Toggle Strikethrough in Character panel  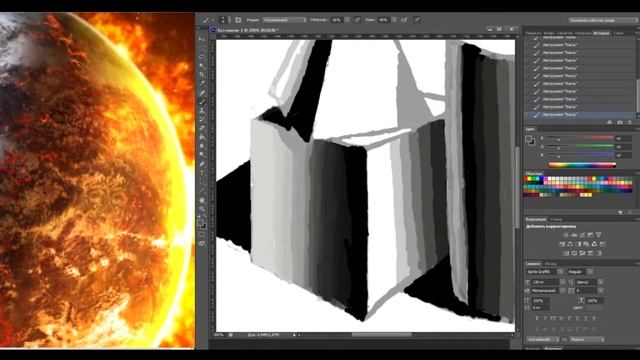coord(594,318)
